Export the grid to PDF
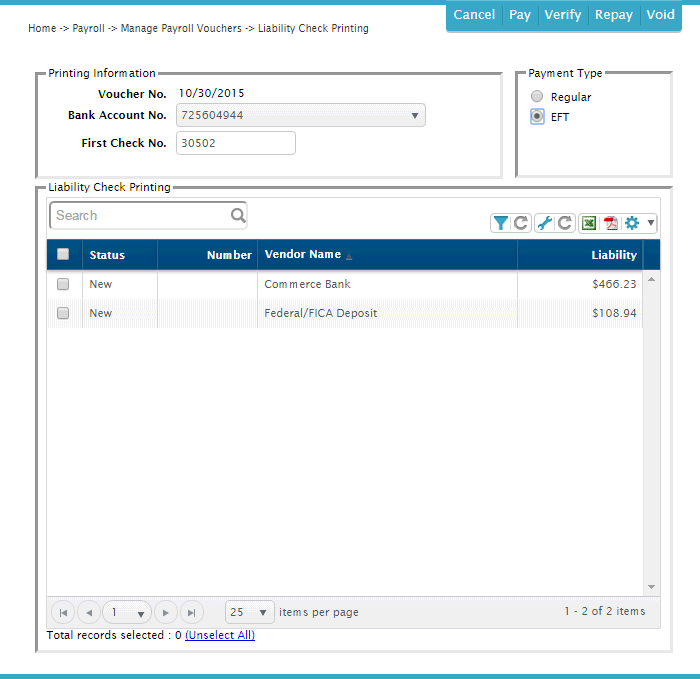Image resolution: width=700 pixels, height=679 pixels. [x=610, y=223]
